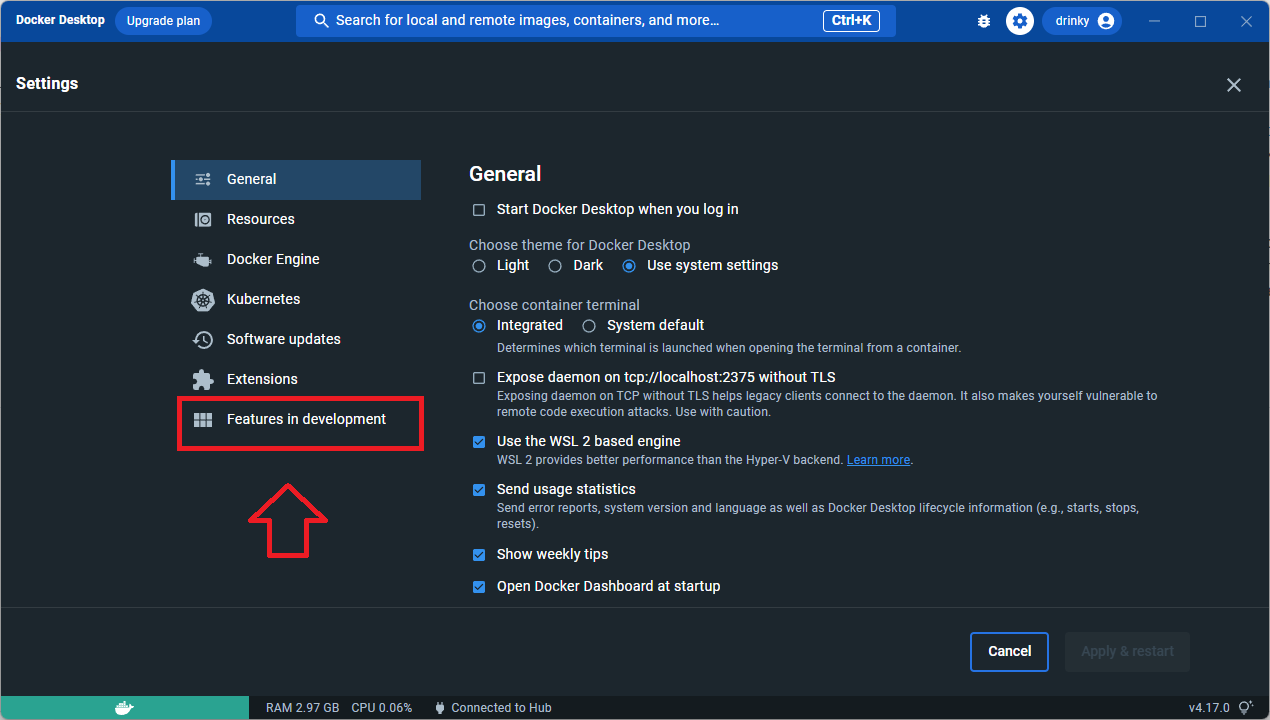Uncheck Show weekly tips
This screenshot has height=720, width=1270.
[x=479, y=555]
